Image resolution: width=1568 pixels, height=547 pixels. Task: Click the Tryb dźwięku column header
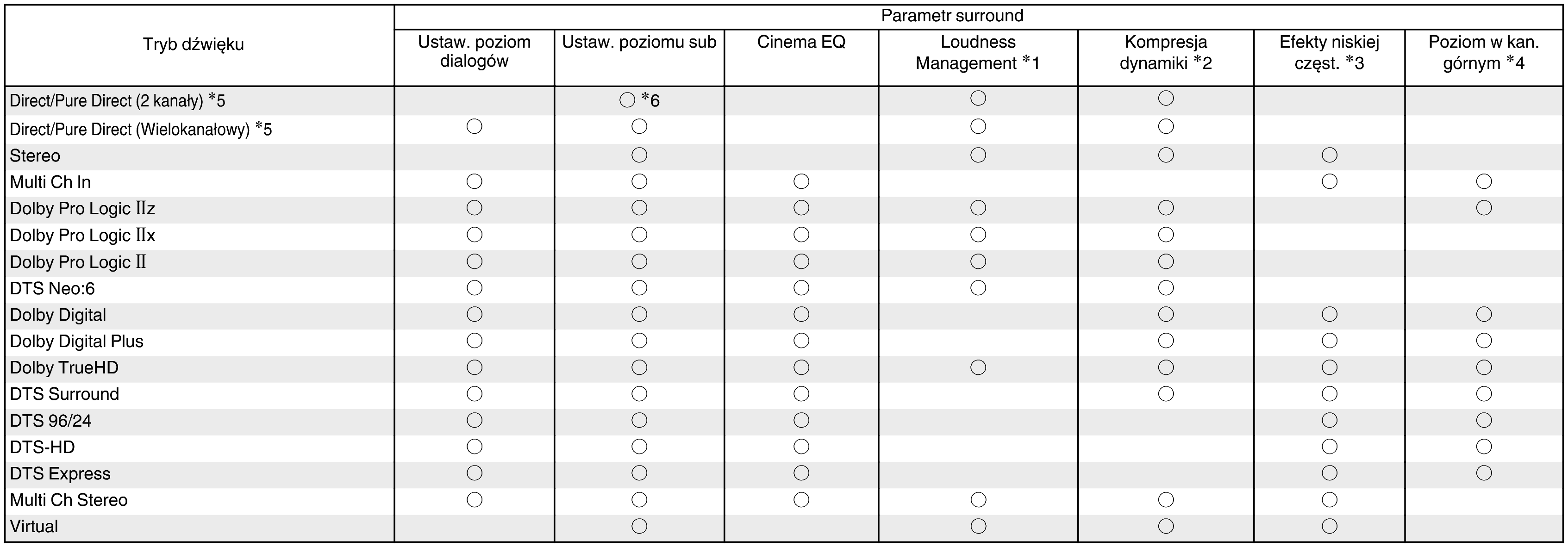tap(194, 44)
